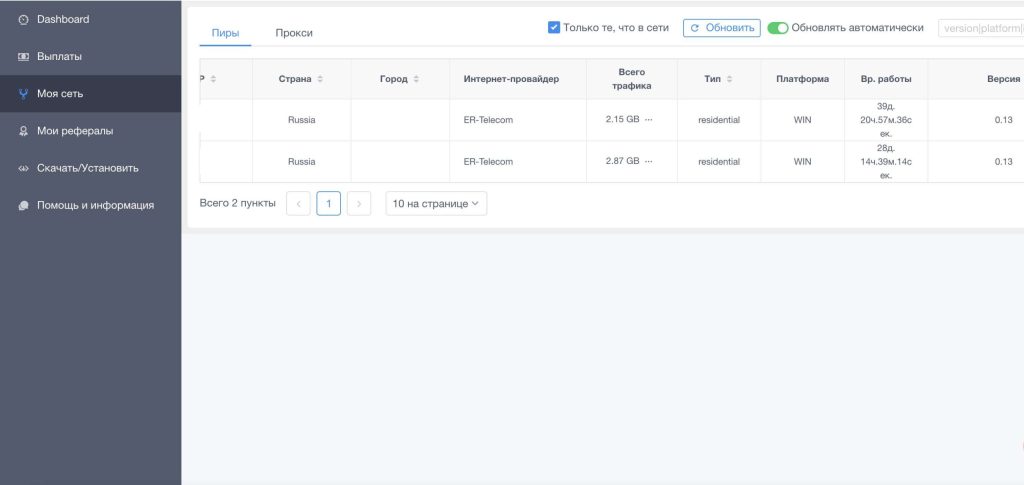The width and height of the screenshot is (1024, 485).
Task: Sort table by Тип column arrows
Action: (730, 79)
